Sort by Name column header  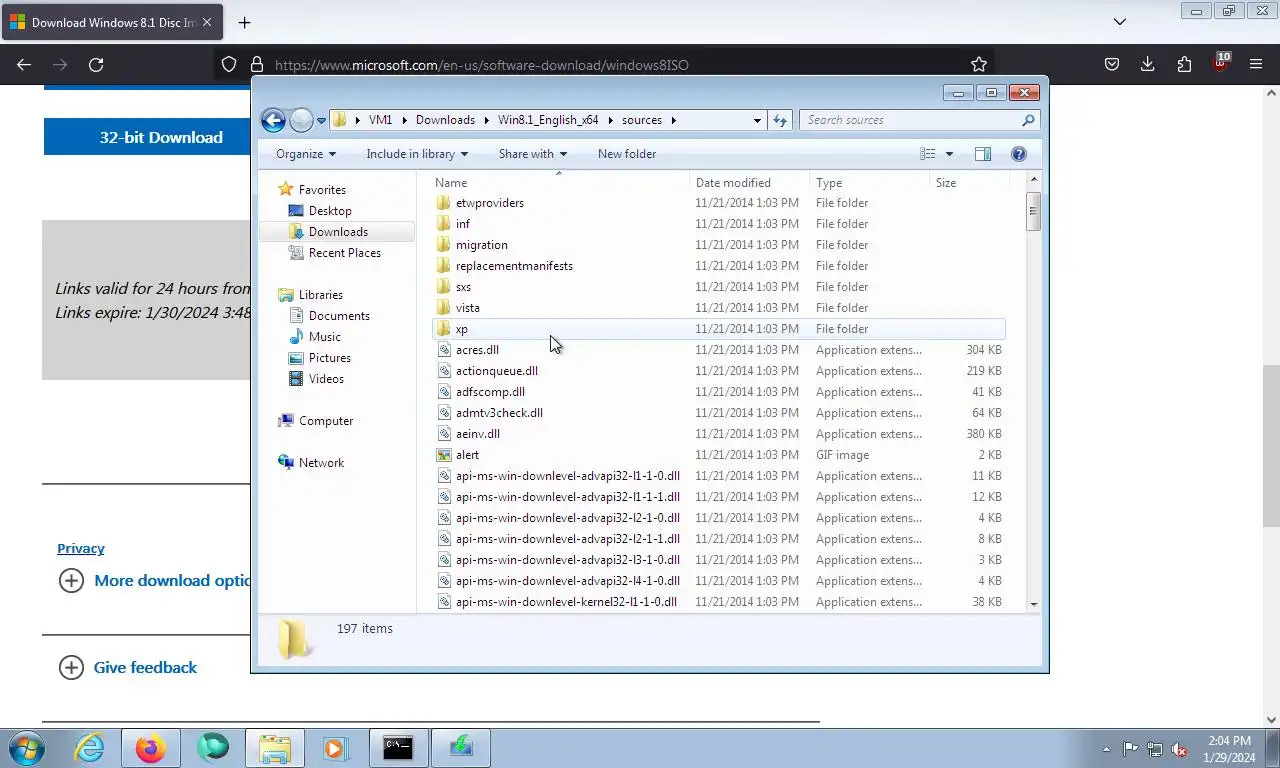[560, 183]
